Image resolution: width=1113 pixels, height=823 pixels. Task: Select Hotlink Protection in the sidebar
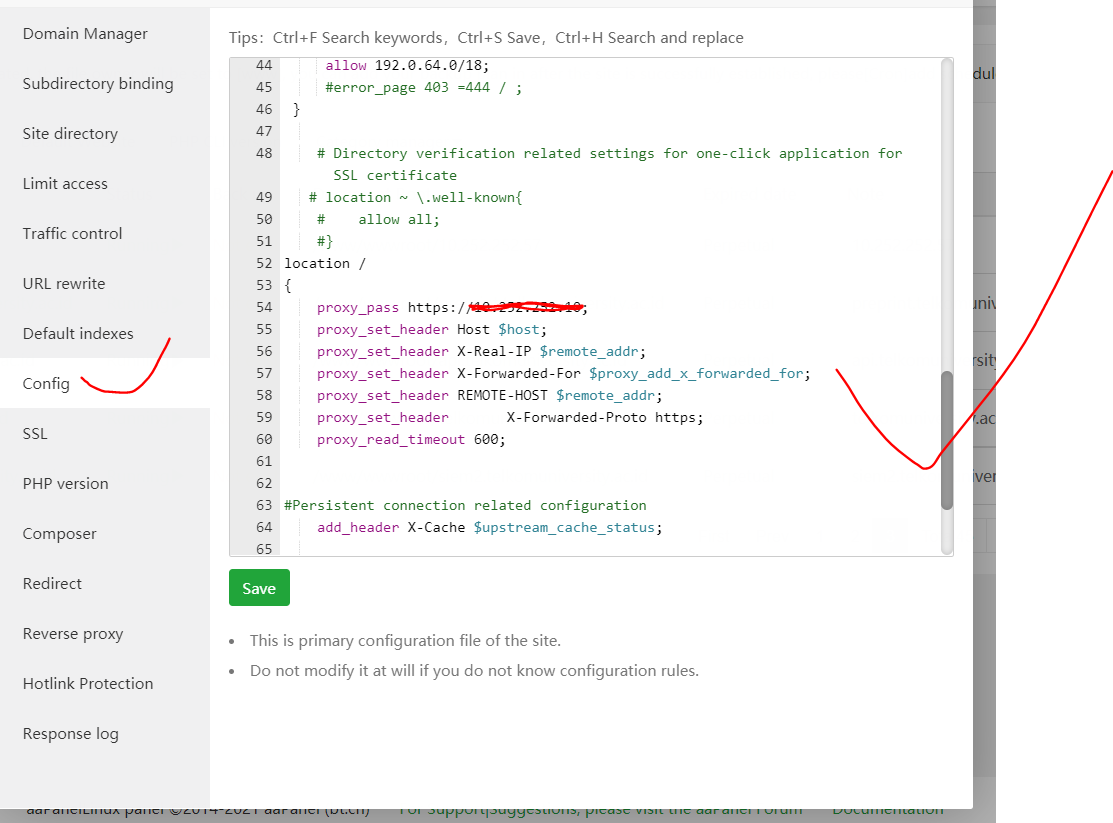(88, 684)
